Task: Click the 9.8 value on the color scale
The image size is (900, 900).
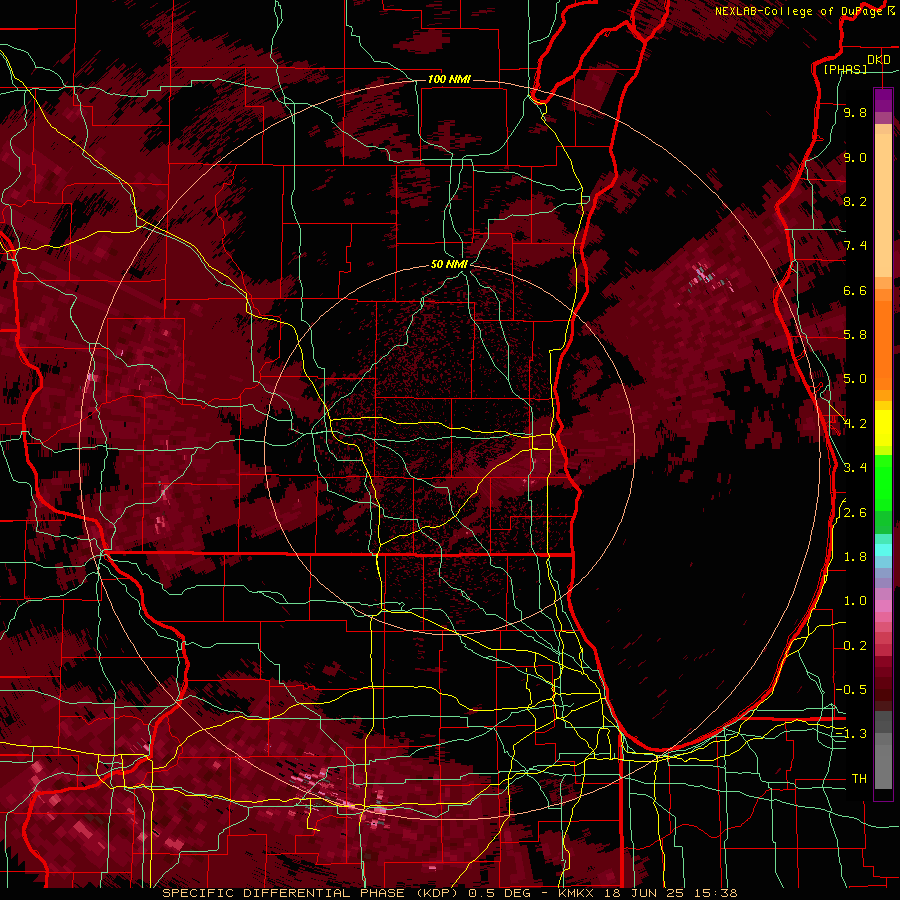Action: click(855, 112)
